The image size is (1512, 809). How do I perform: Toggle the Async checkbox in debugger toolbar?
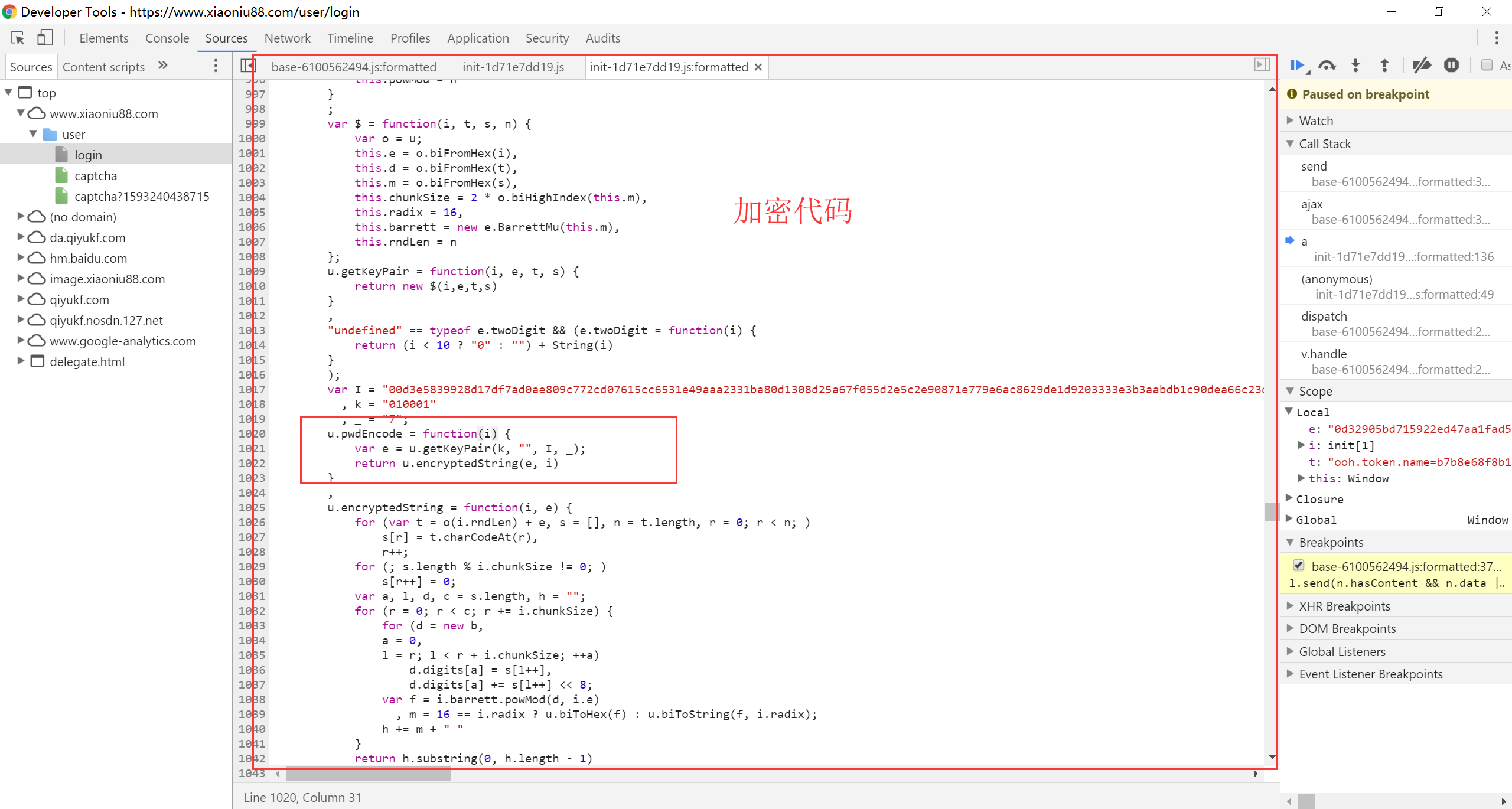(x=1487, y=66)
